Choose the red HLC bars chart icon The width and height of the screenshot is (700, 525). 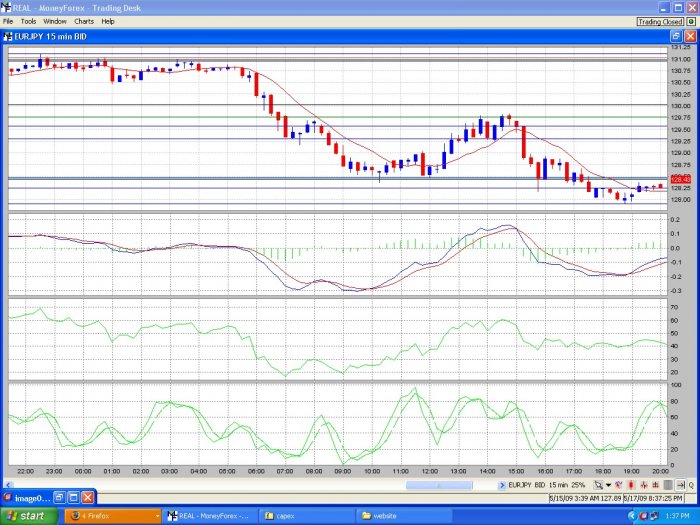[x=655, y=485]
